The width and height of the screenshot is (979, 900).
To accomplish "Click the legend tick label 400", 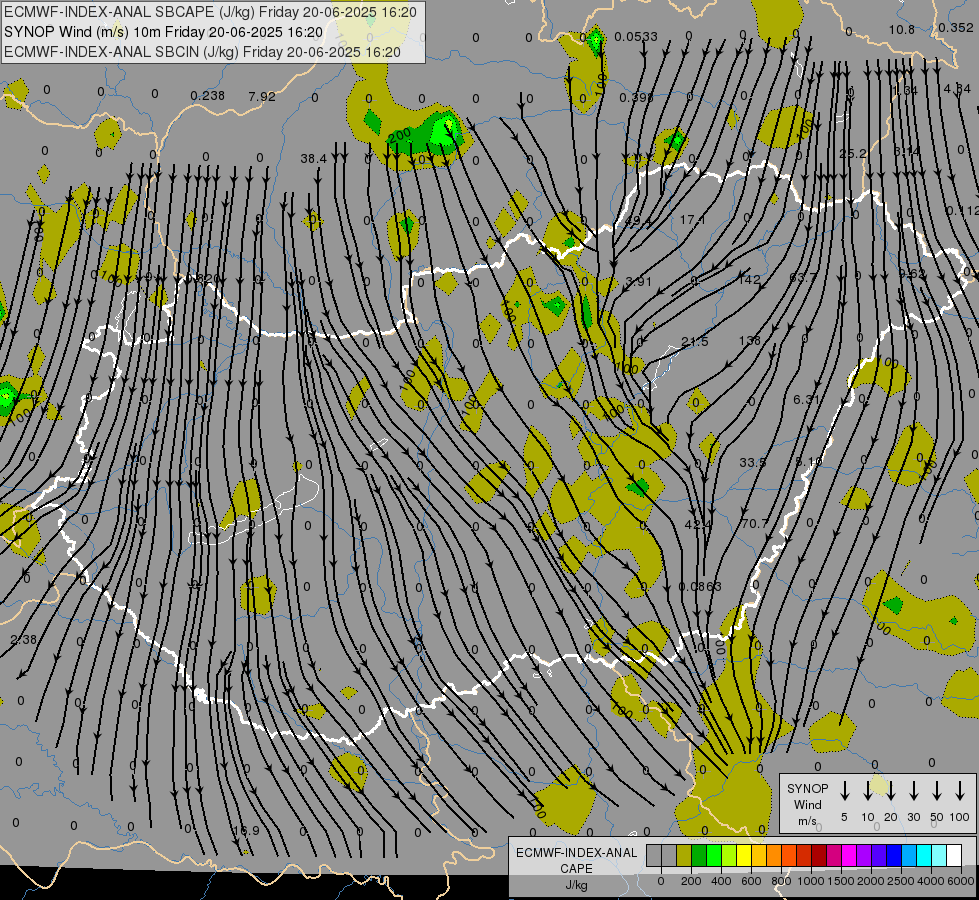I will 721,881.
